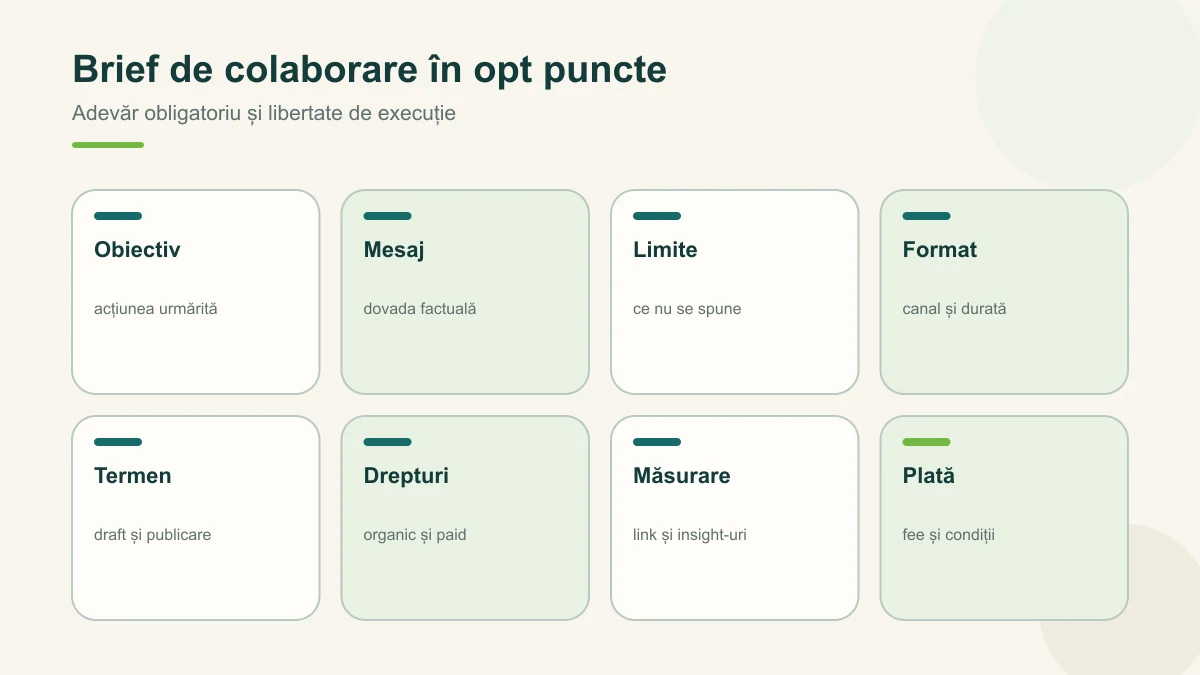Click the text 'fee și condiții'

(948, 535)
